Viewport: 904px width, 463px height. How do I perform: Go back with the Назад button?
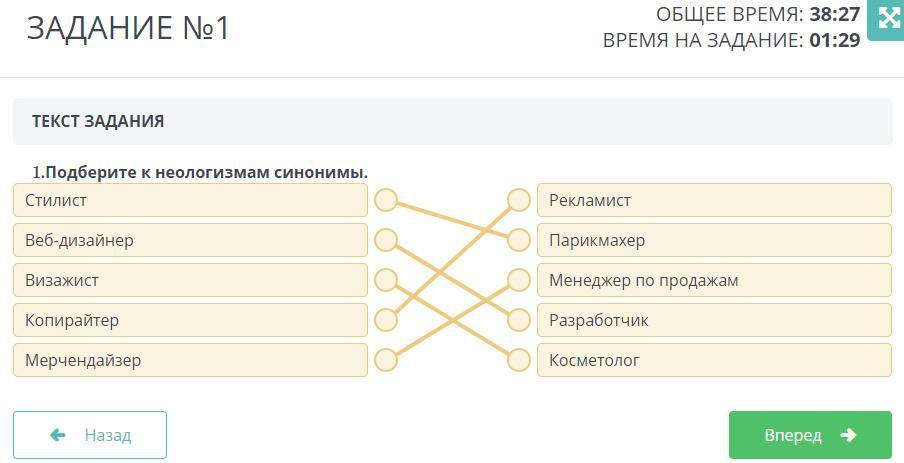pyautogui.click(x=90, y=435)
